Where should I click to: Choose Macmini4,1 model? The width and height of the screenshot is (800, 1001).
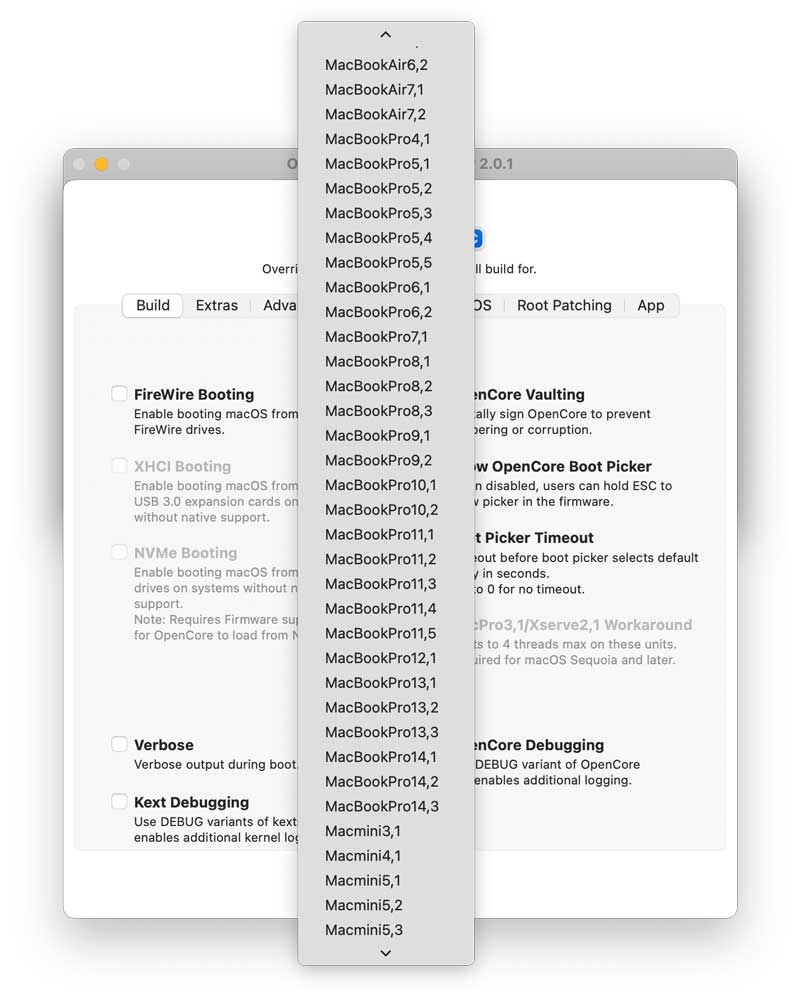[386, 857]
